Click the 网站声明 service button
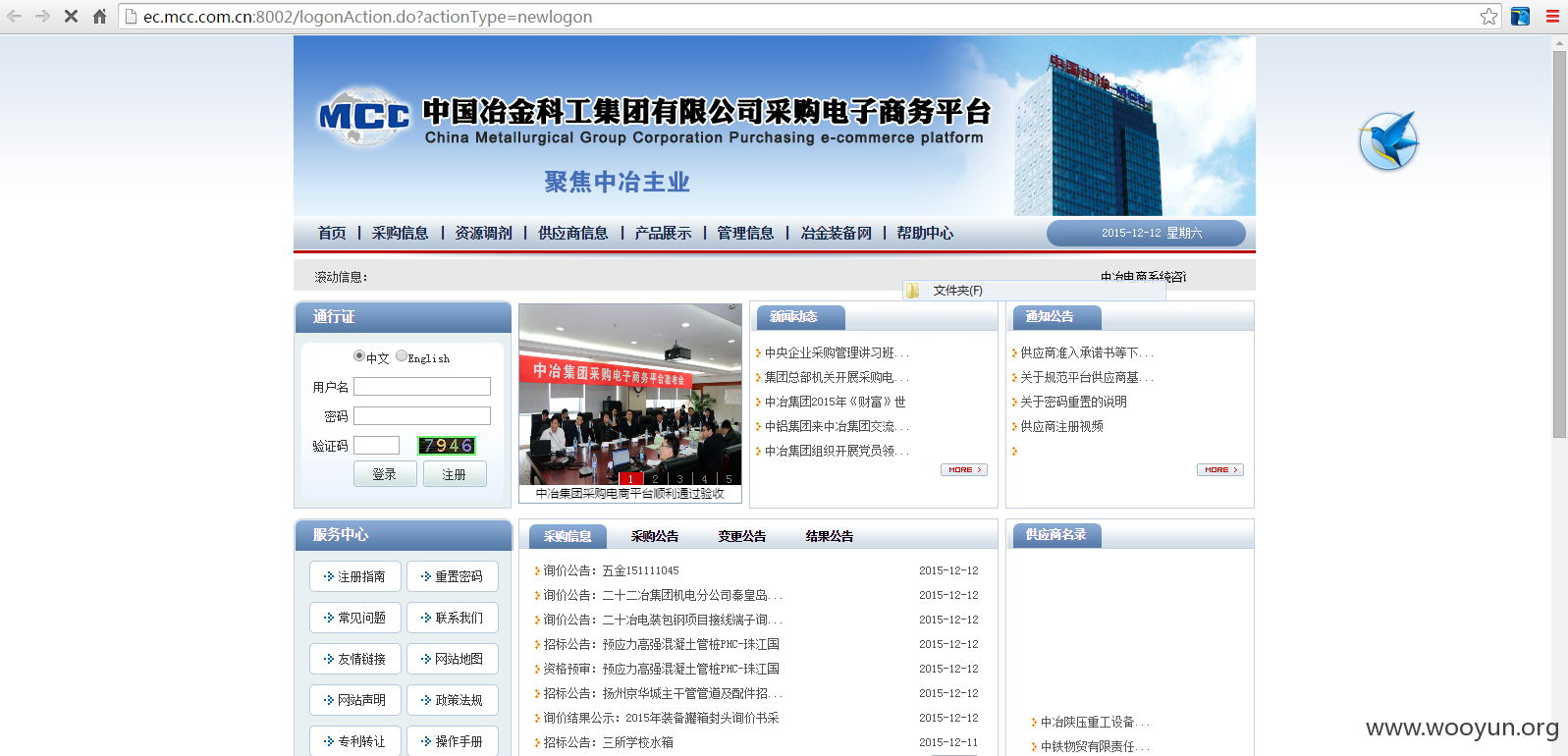 click(x=354, y=700)
